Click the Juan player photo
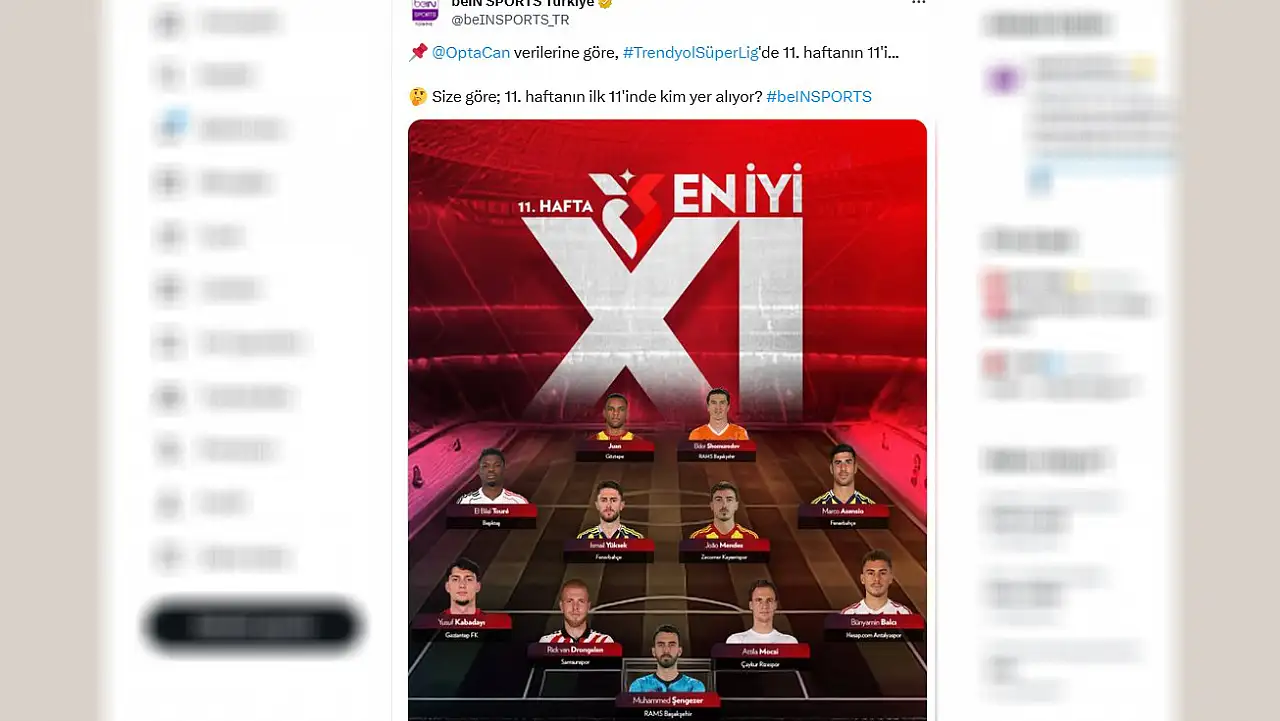 point(616,418)
